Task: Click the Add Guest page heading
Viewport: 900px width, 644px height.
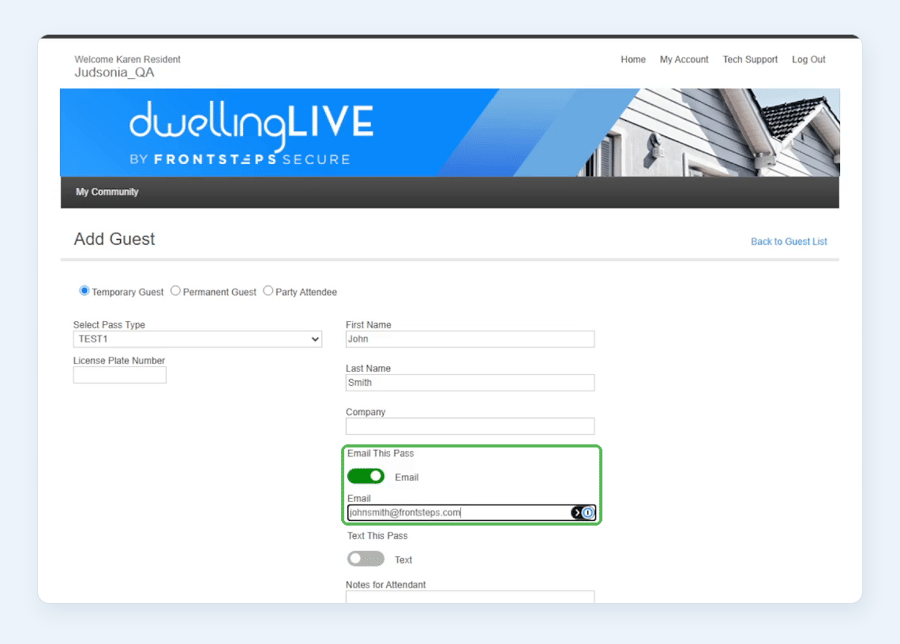Action: [115, 239]
